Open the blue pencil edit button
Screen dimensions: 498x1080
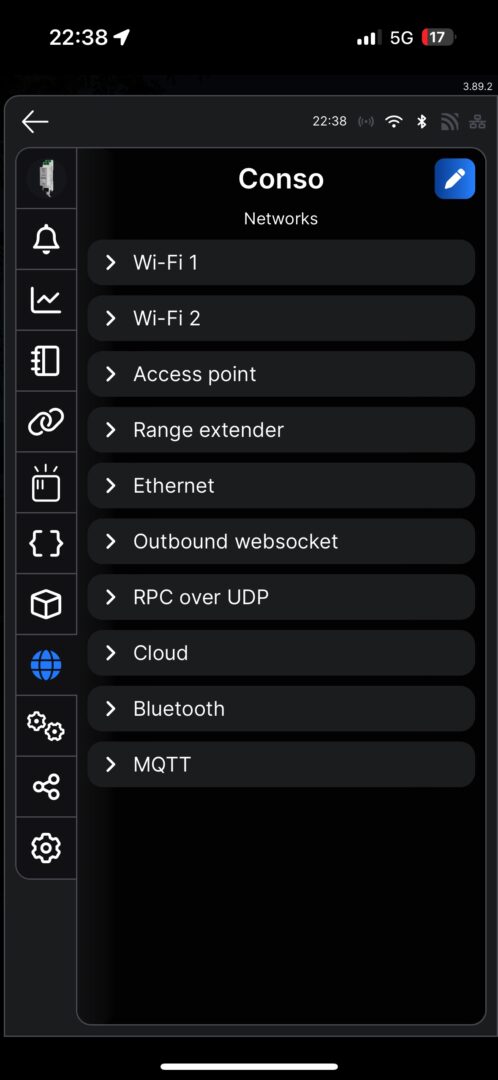pos(455,178)
